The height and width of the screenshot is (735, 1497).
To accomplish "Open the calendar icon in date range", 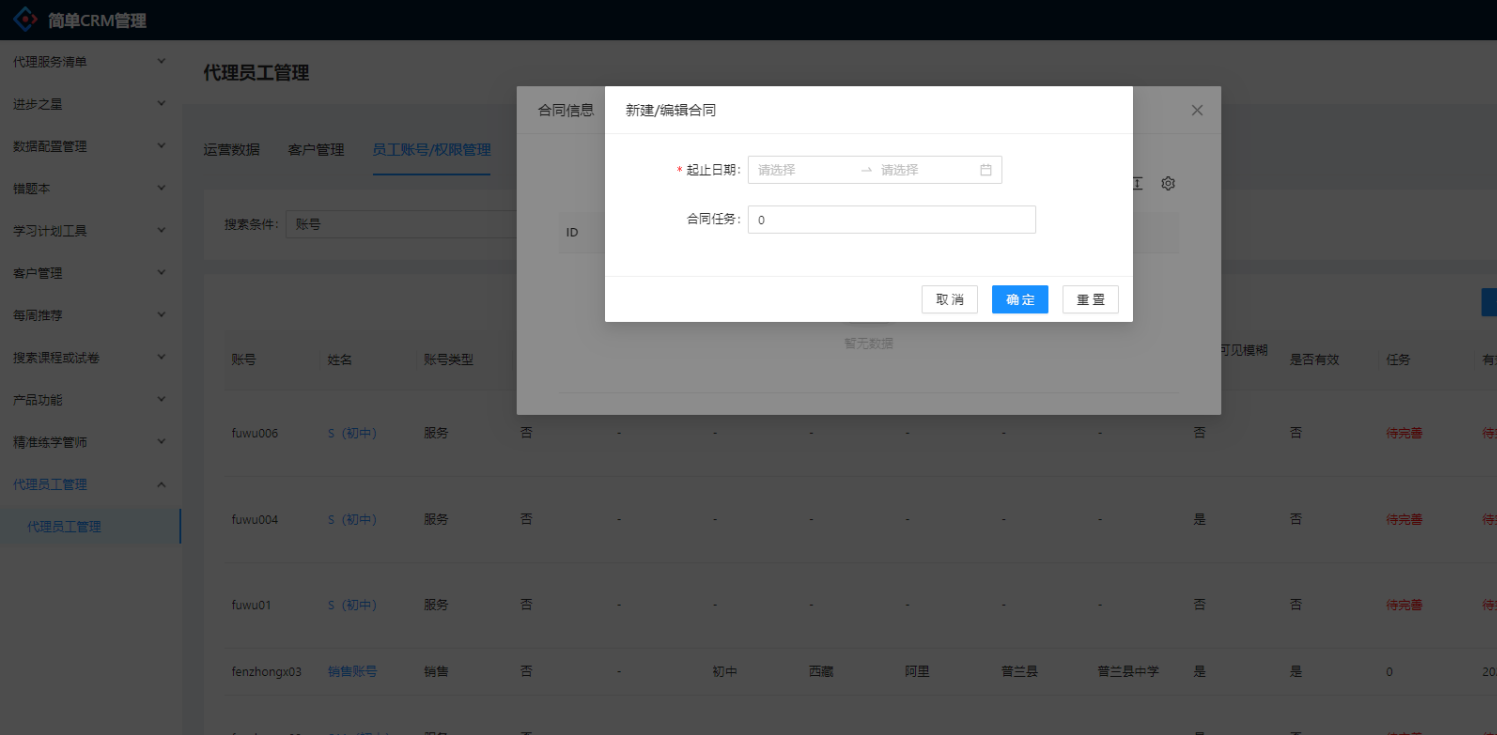I will point(985,170).
